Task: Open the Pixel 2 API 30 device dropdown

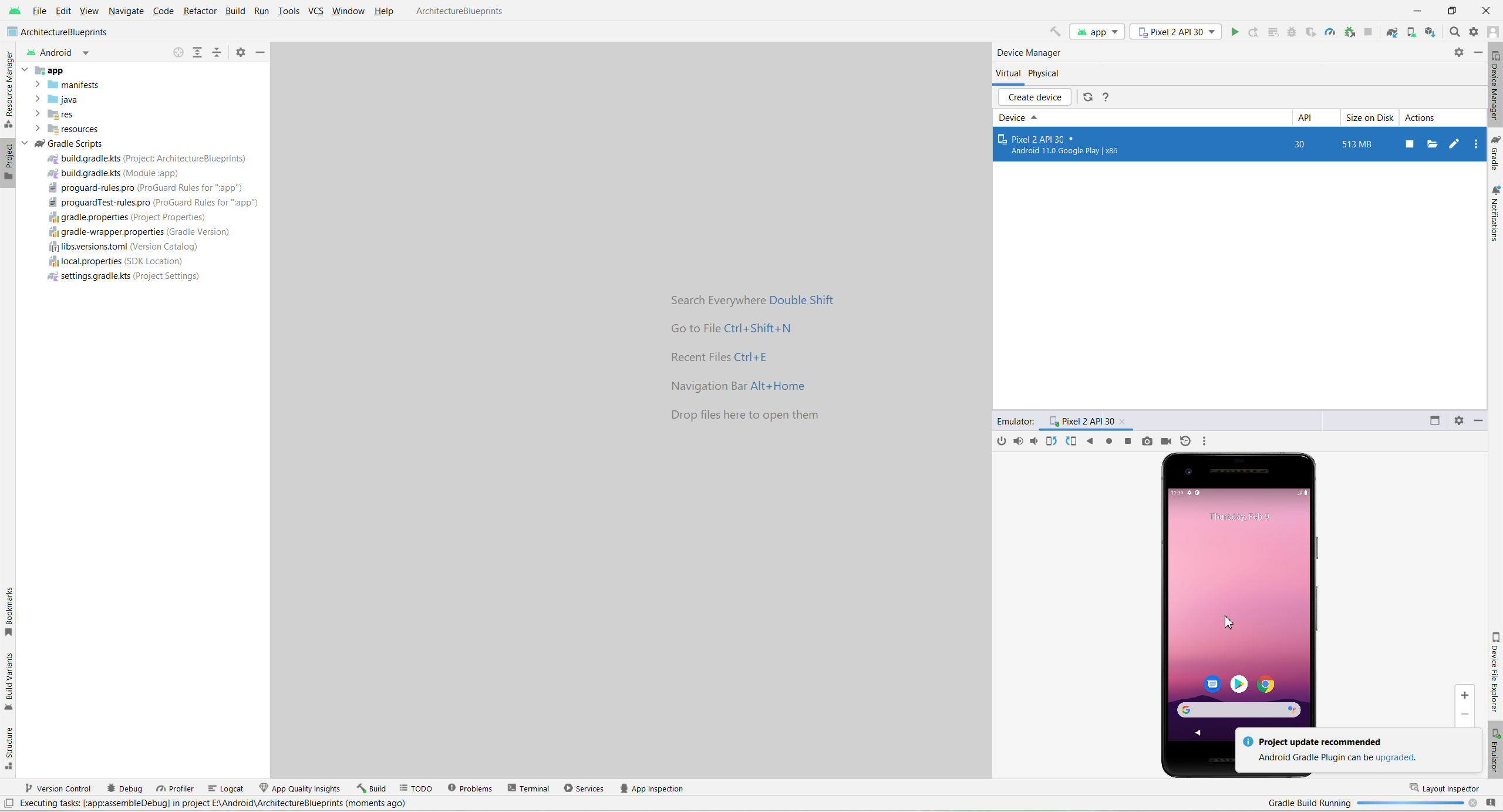Action: tap(1176, 32)
